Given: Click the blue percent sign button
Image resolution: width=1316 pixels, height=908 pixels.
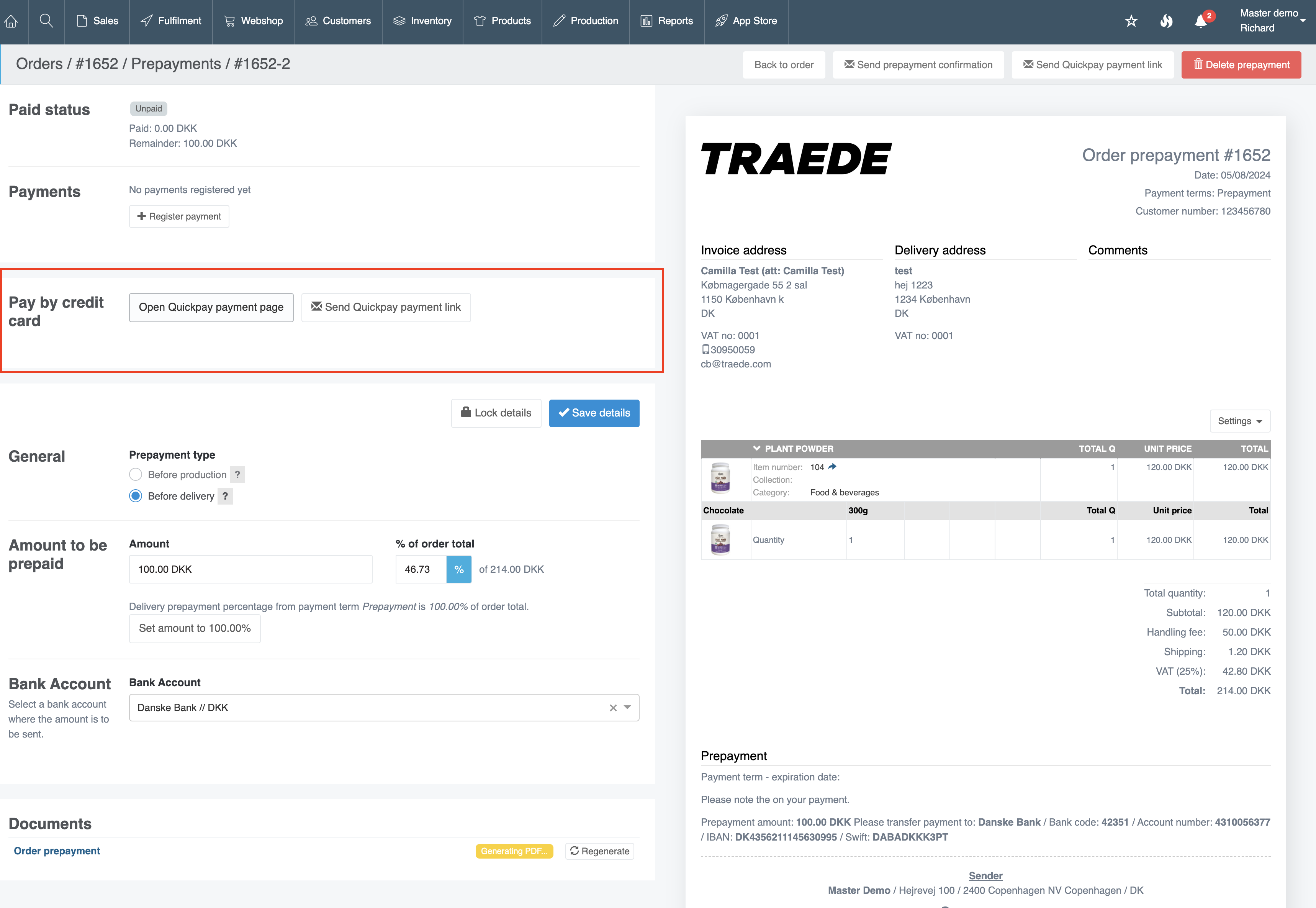Looking at the screenshot, I should coord(459,569).
